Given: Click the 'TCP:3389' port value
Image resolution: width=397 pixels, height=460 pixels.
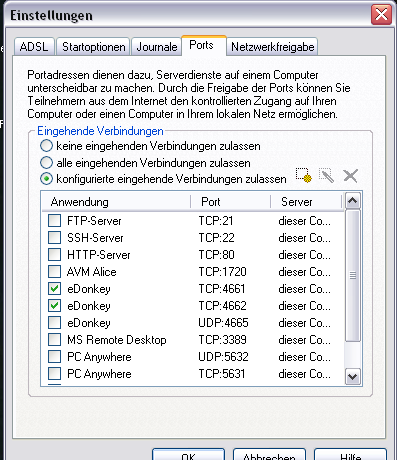Looking at the screenshot, I should tap(222, 340).
